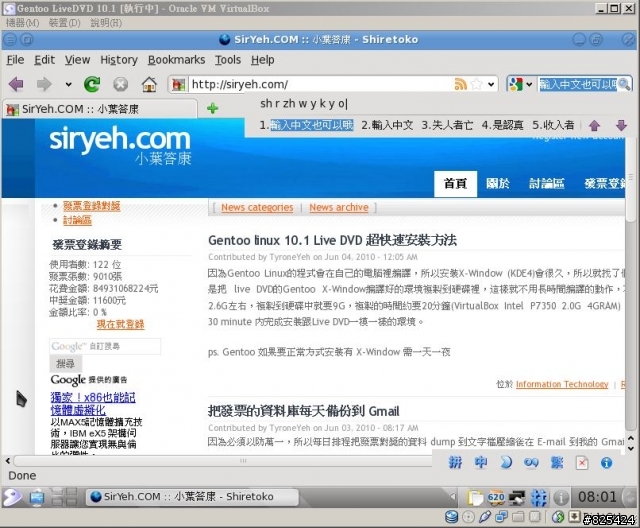Open the Tools menu
Viewport: 640px width, 528px height.
228,60
